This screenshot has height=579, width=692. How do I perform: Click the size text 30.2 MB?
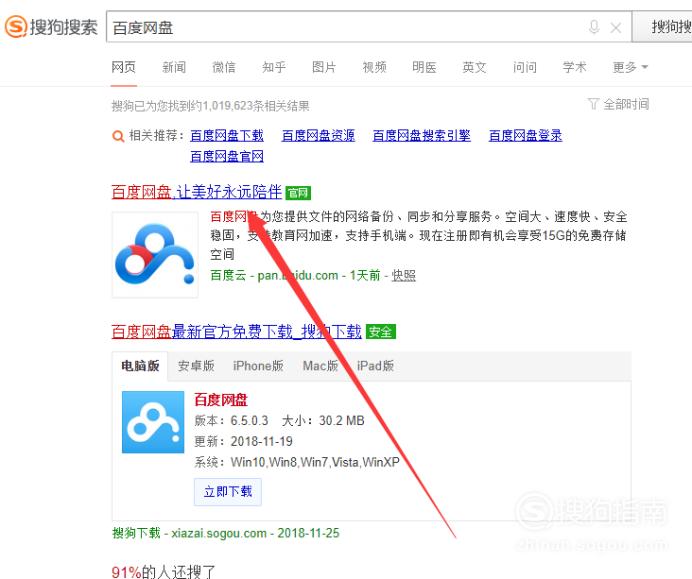(x=342, y=421)
